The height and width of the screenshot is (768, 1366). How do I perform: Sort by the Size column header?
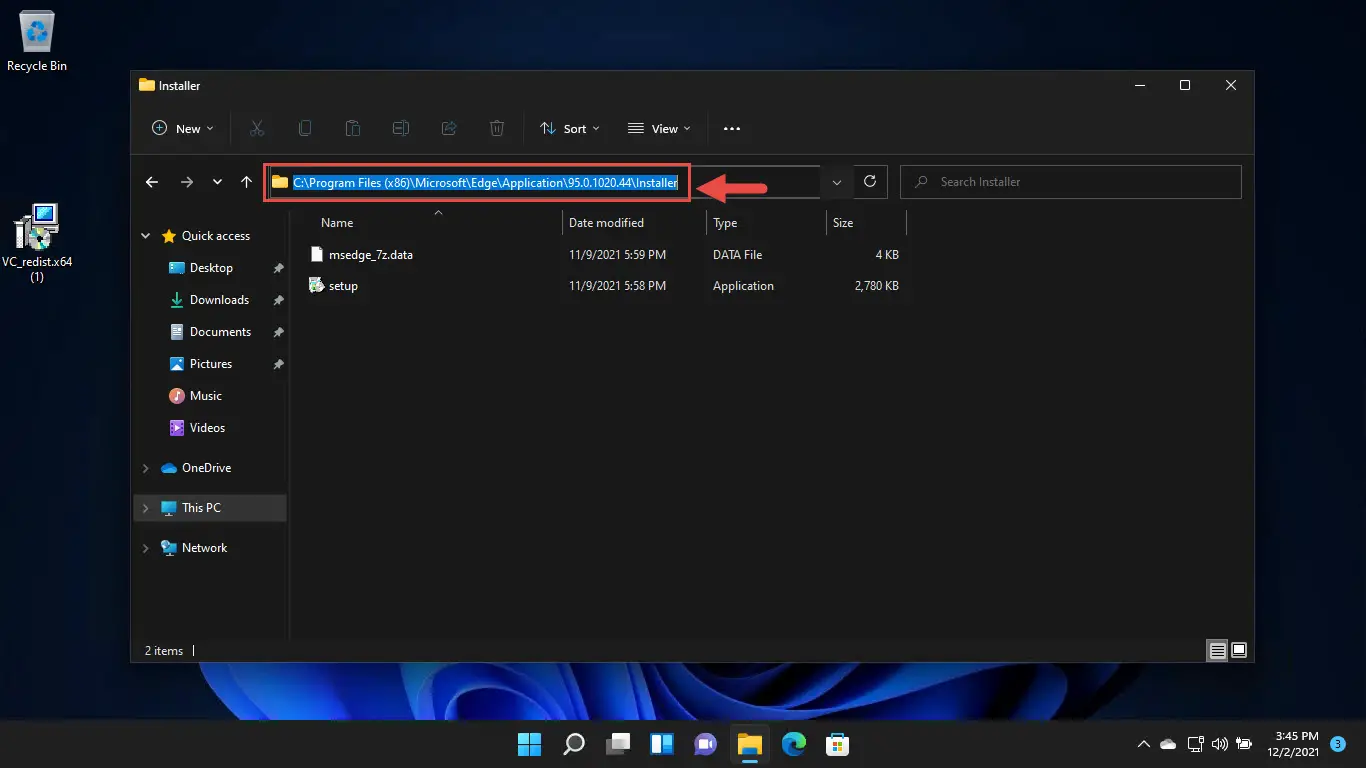(843, 223)
